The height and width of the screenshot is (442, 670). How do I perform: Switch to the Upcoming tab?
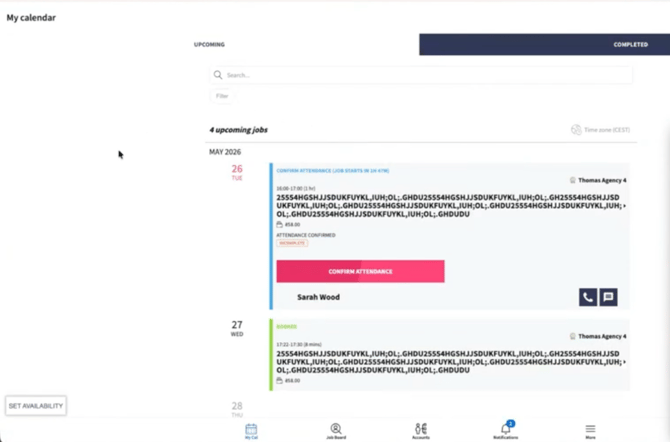tap(209, 44)
